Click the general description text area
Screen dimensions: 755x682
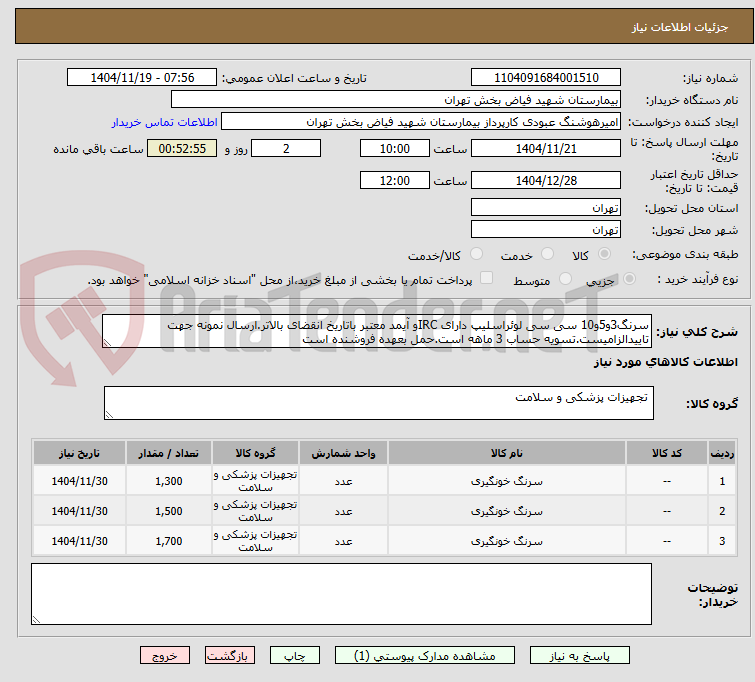click(377, 331)
